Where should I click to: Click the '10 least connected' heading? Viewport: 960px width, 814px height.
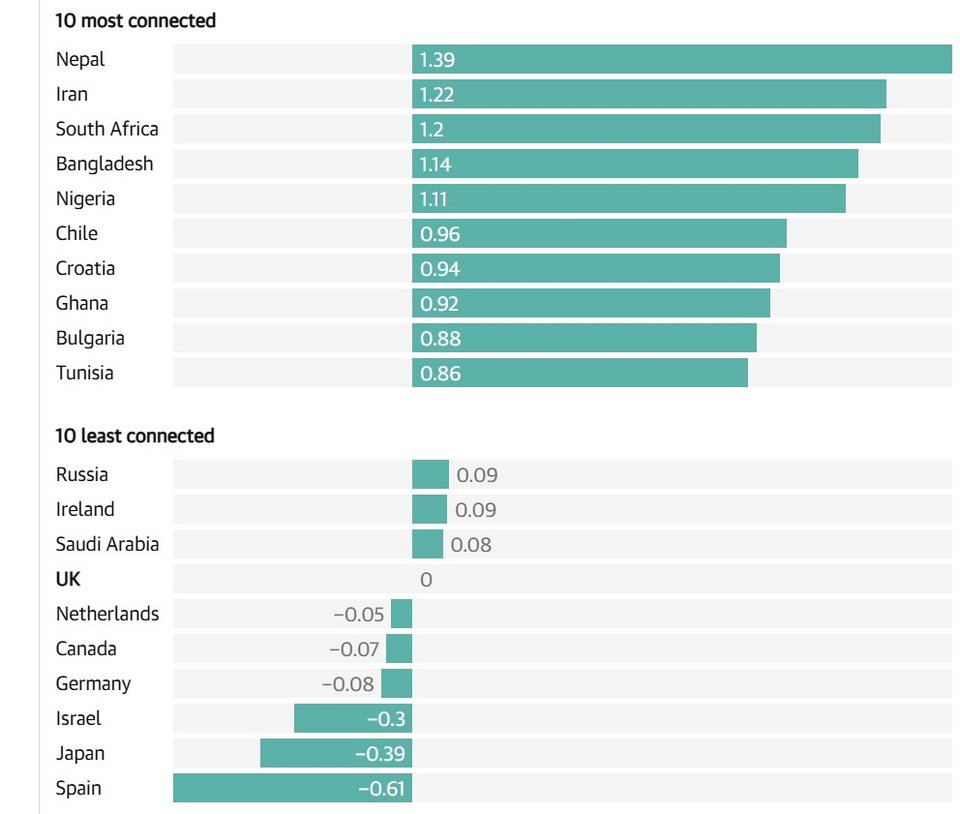(135, 436)
